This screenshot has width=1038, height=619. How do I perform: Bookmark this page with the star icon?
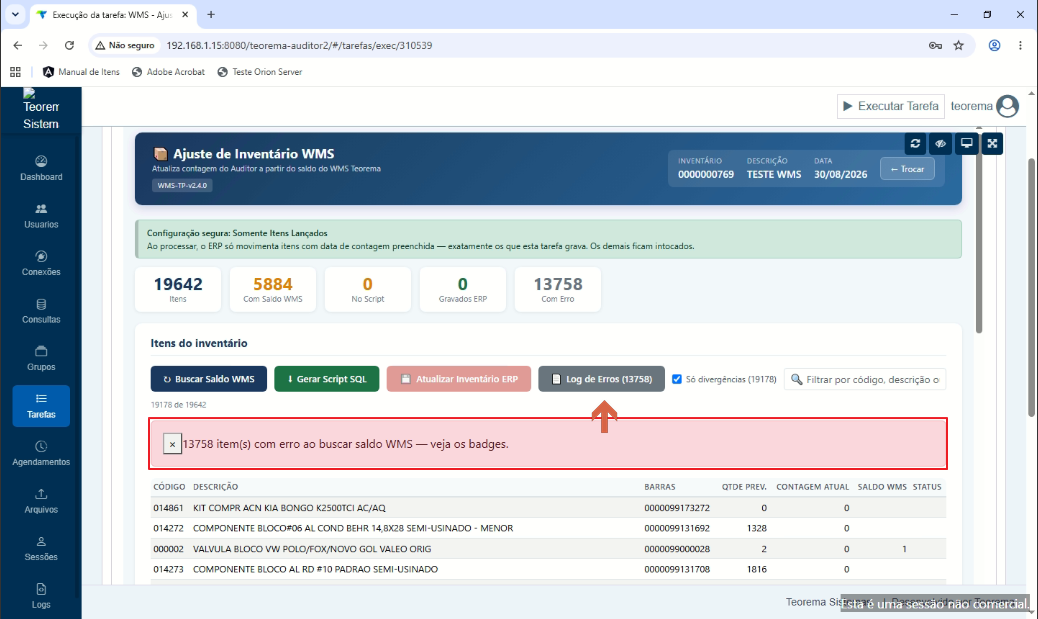tap(959, 46)
